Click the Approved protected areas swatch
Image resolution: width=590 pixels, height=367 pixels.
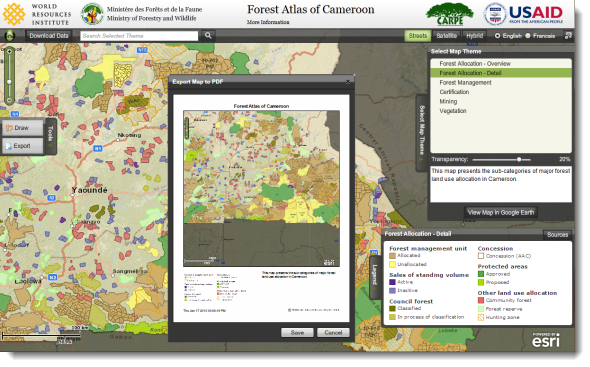pyautogui.click(x=481, y=274)
